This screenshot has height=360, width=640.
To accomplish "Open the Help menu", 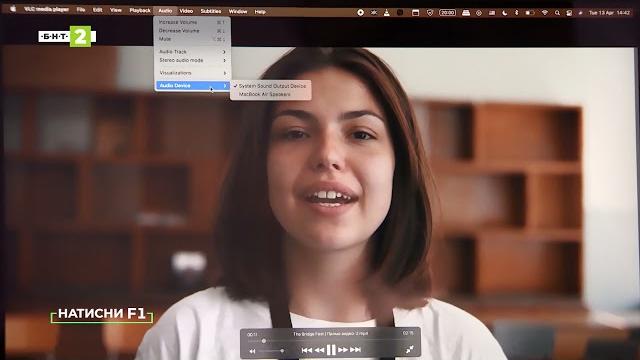I will [260, 12].
